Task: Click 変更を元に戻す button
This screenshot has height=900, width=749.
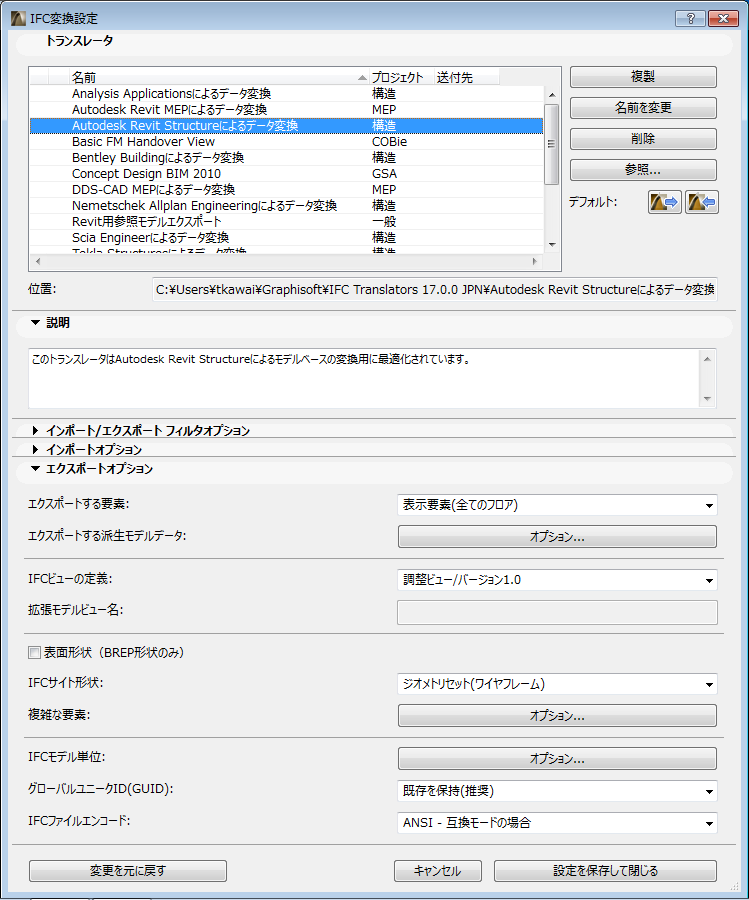Action: point(127,871)
